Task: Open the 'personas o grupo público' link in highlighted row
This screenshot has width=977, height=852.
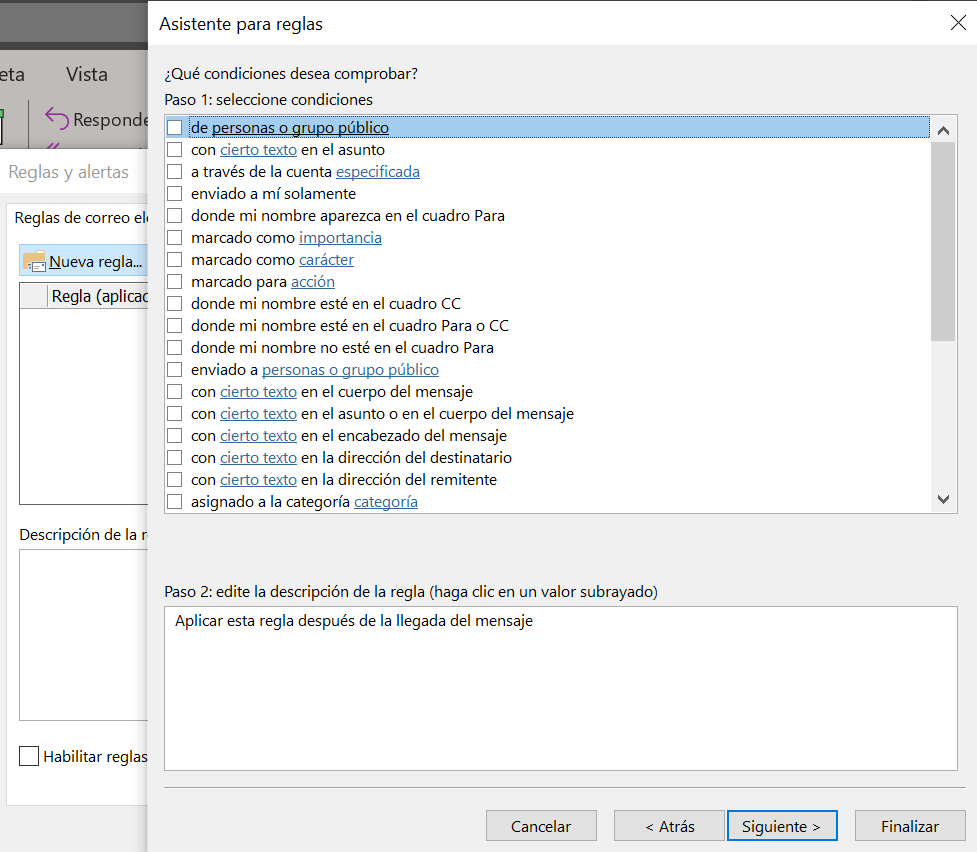Action: click(x=300, y=127)
